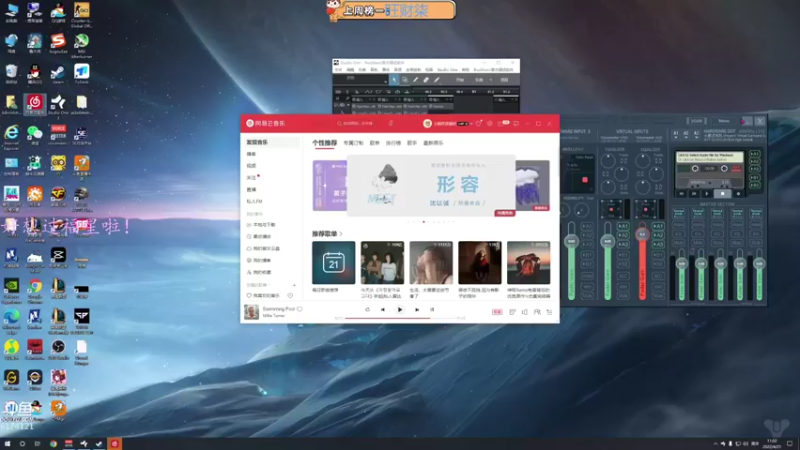Start heartbeat mode next to 我喜欢的音乐
The image size is (800, 450).
coord(290,295)
